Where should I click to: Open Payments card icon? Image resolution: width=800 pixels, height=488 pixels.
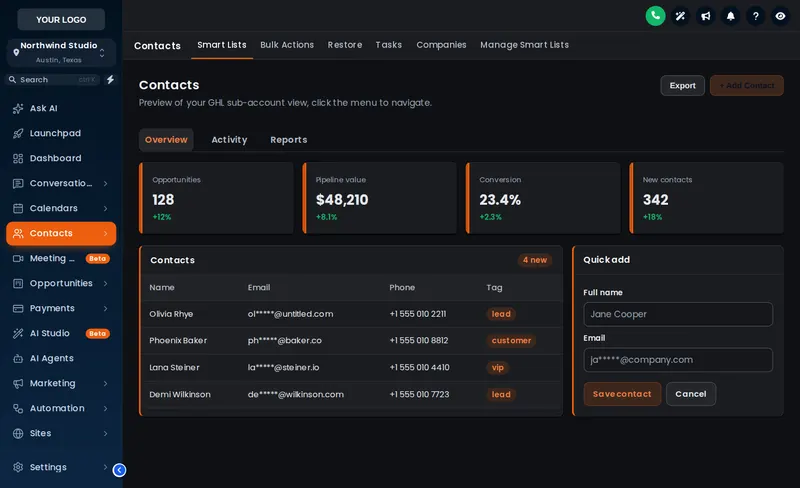[x=18, y=308]
